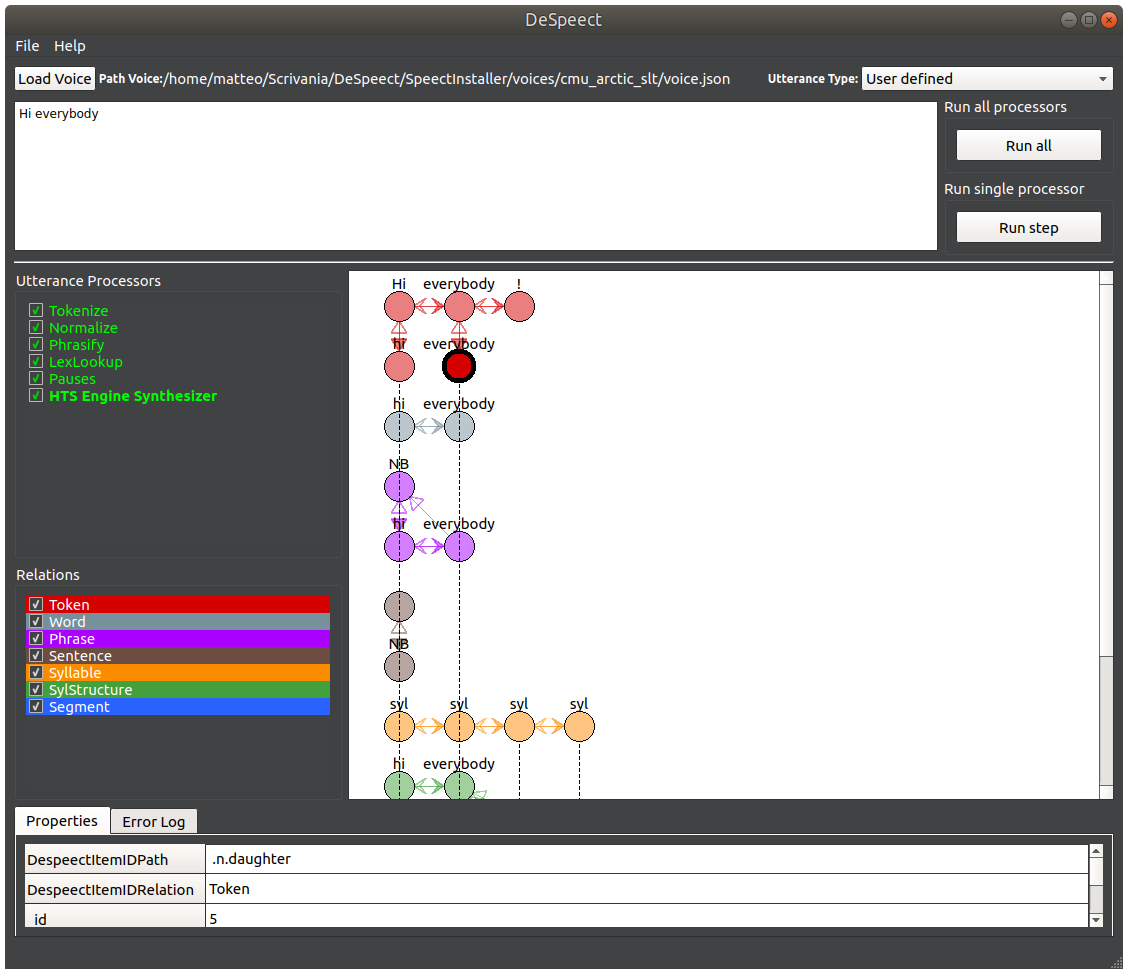Click the '.n.daughter' value cell
This screenshot has height=978, width=1132.
[x=647, y=859]
